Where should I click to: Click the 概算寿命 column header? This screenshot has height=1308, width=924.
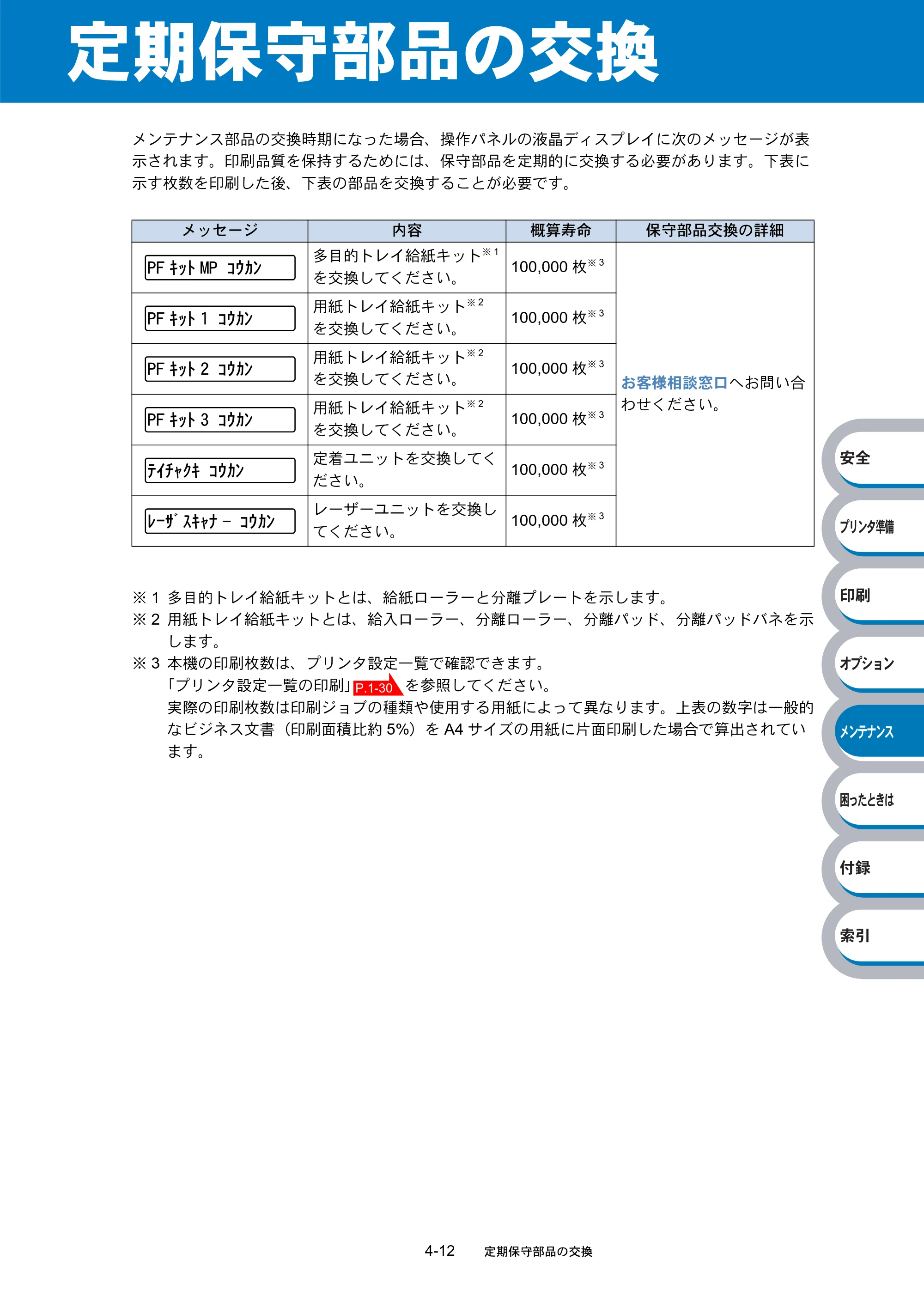click(560, 231)
